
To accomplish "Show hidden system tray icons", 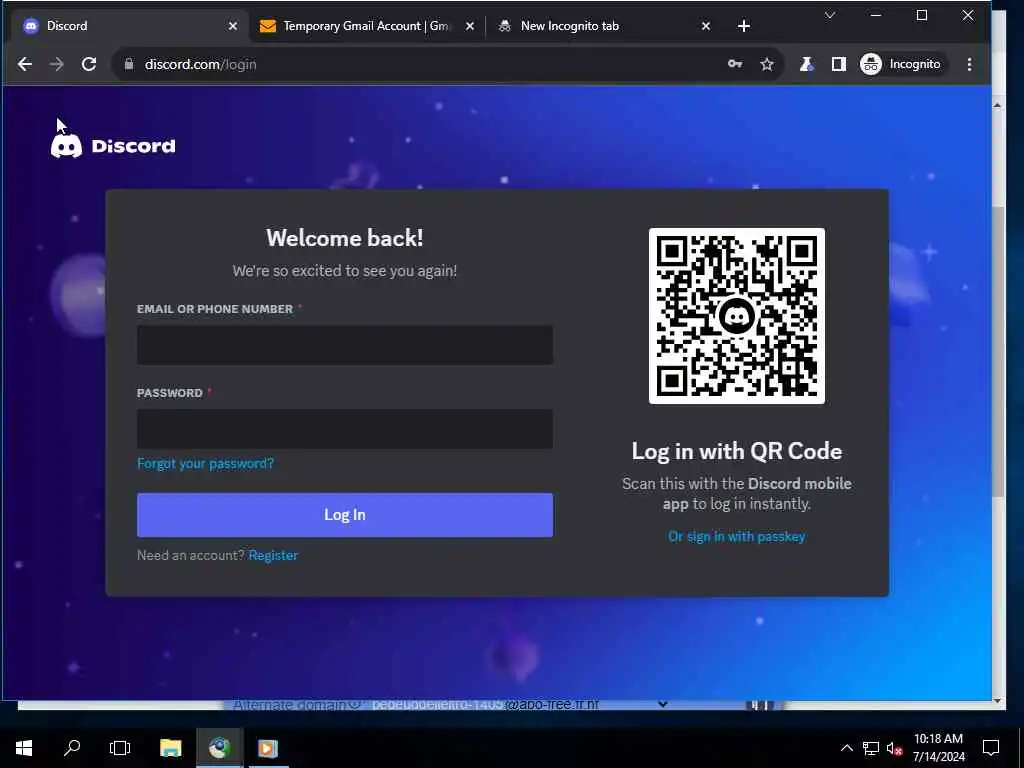I will (x=846, y=748).
